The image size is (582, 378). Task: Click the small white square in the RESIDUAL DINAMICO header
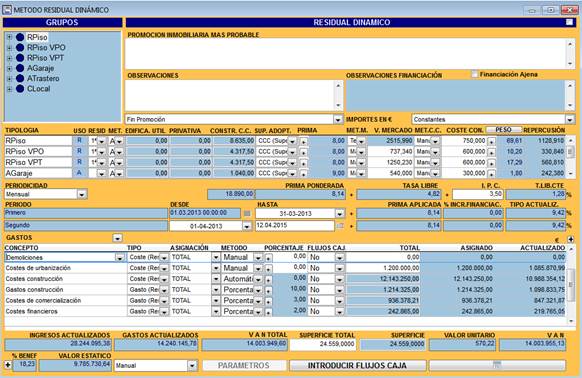[569, 22]
